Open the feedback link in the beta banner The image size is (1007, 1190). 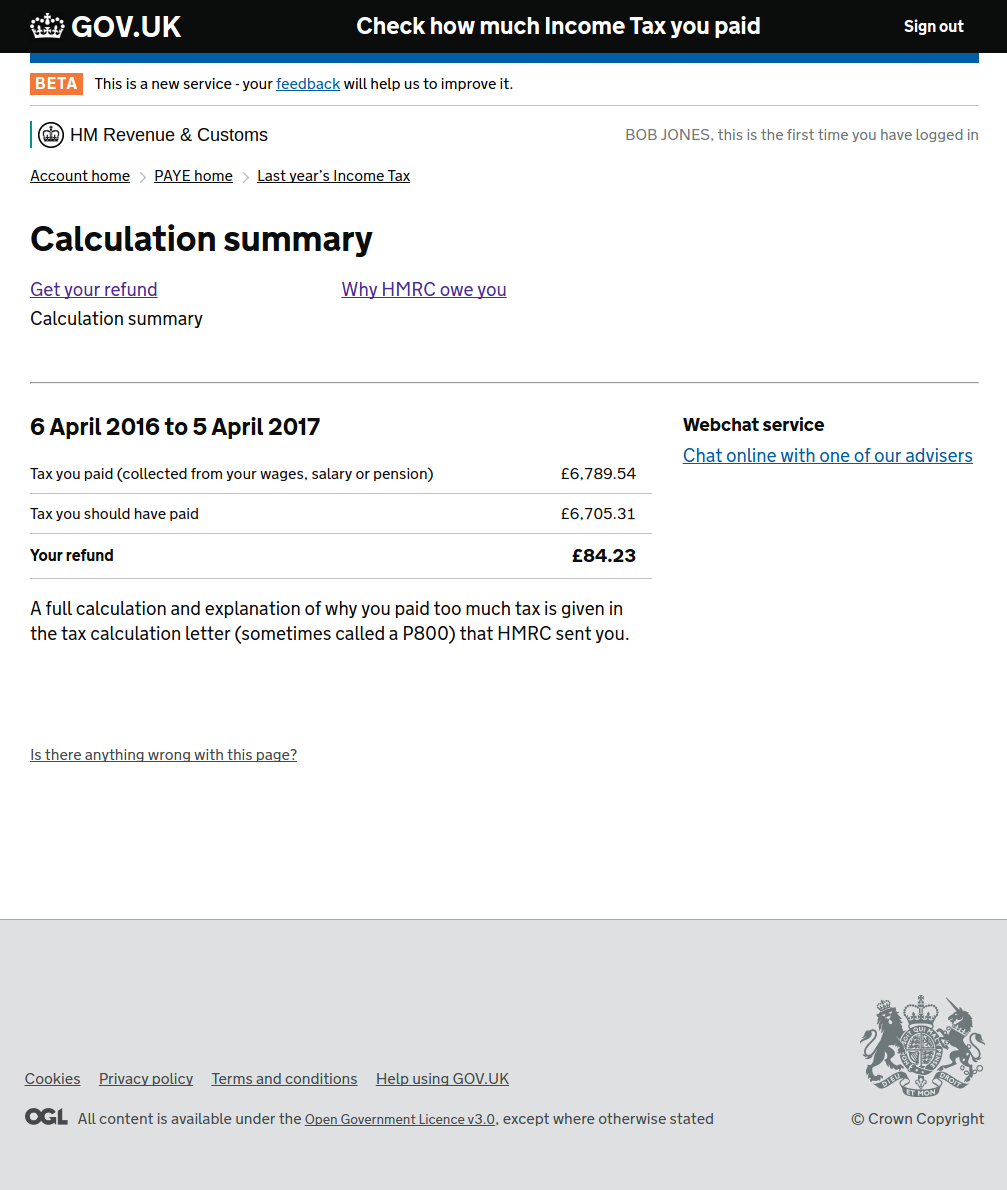click(x=308, y=84)
